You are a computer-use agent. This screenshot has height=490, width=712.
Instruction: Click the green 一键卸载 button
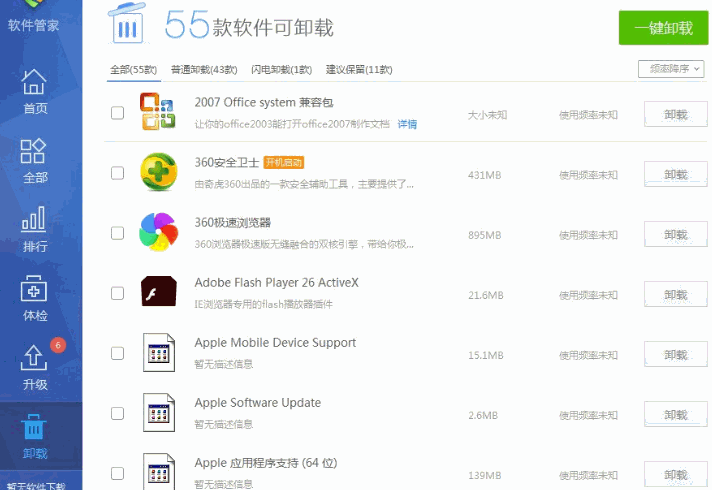(663, 28)
